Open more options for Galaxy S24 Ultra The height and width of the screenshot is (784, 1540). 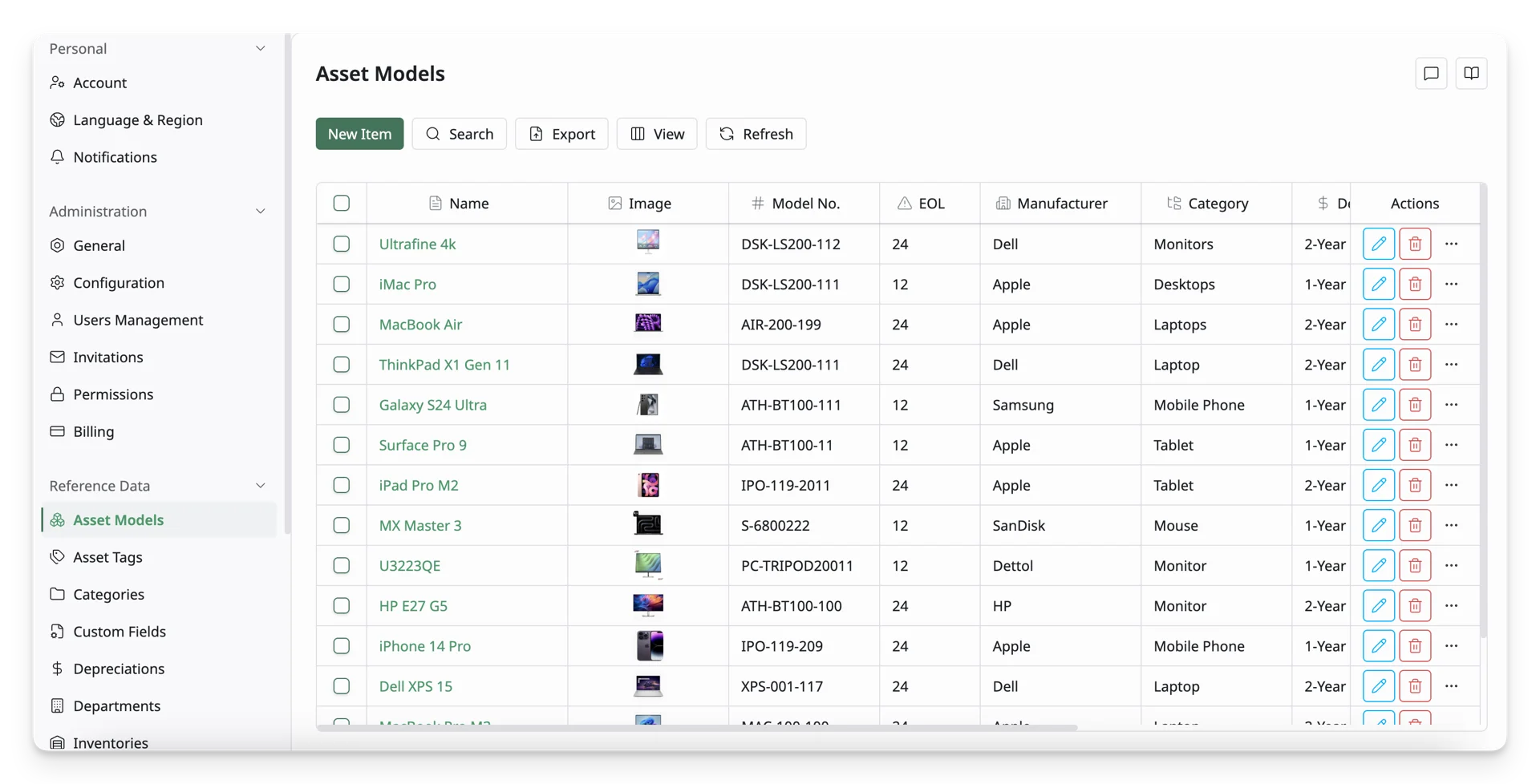click(1451, 405)
